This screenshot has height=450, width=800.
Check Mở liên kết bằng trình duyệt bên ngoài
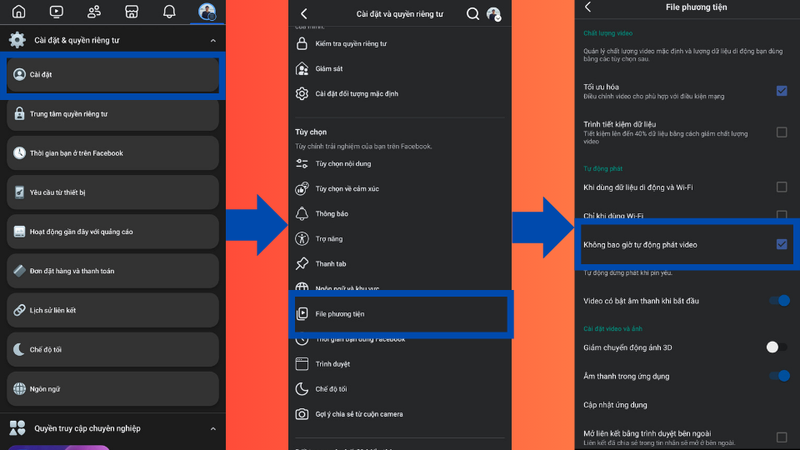point(782,437)
